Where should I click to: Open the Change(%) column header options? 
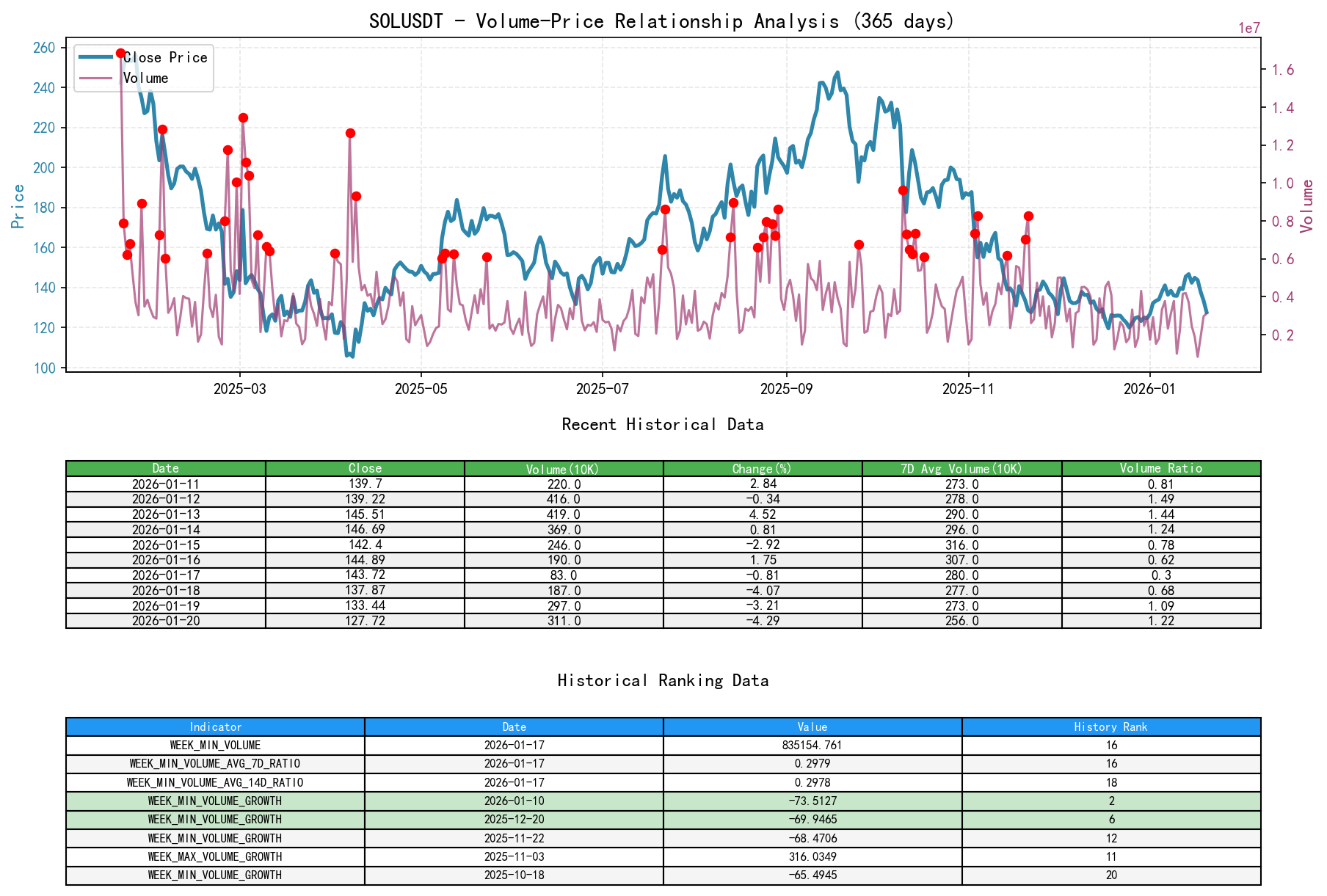click(763, 467)
